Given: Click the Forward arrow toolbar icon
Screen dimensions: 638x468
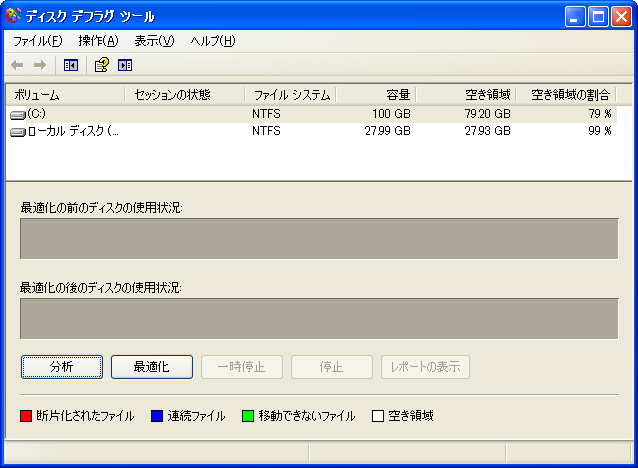Looking at the screenshot, I should (40, 65).
